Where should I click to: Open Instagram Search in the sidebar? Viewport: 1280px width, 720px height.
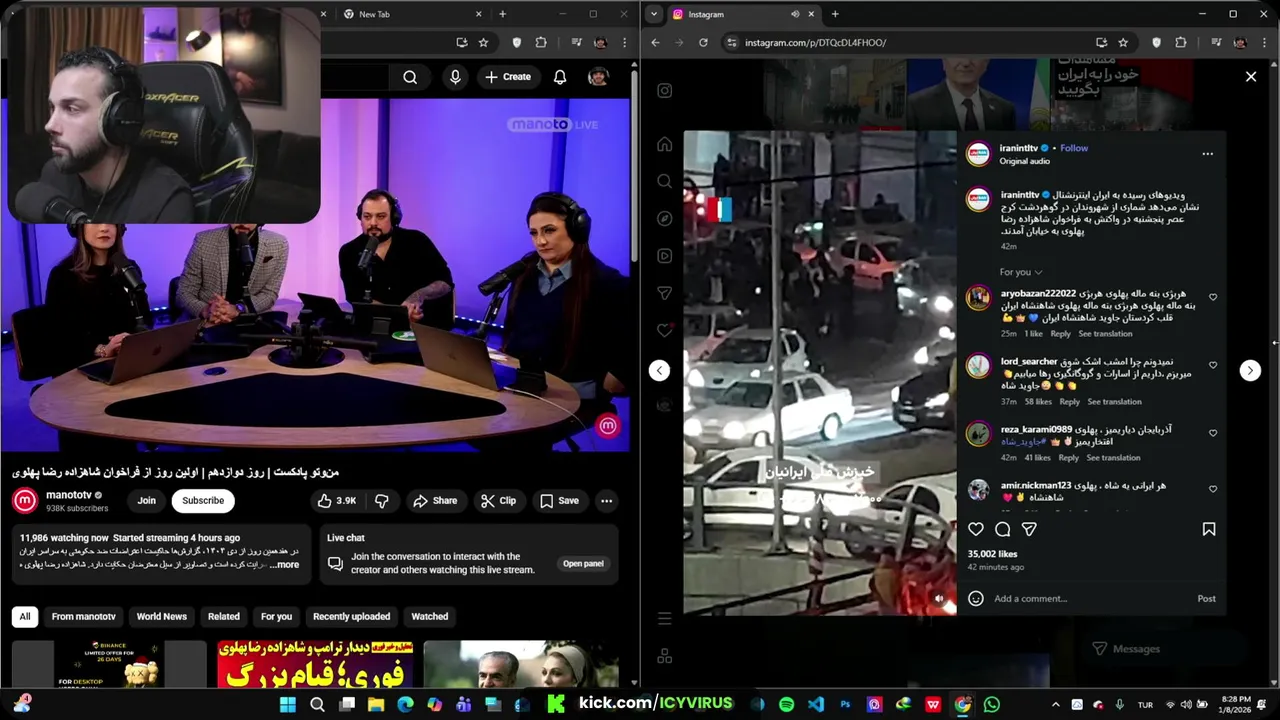(x=664, y=181)
